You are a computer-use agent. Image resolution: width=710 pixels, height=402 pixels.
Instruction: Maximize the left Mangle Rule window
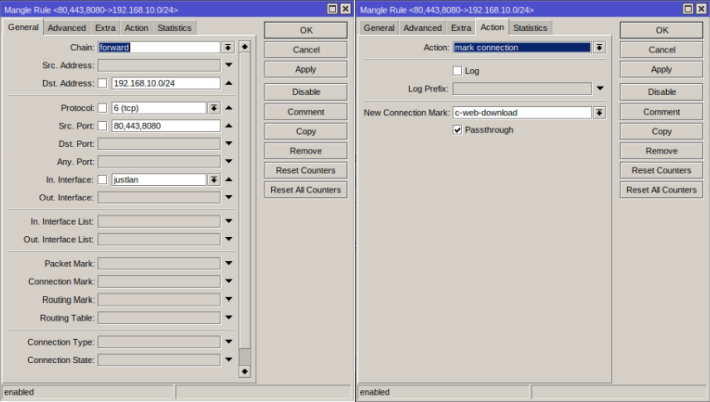pos(332,9)
